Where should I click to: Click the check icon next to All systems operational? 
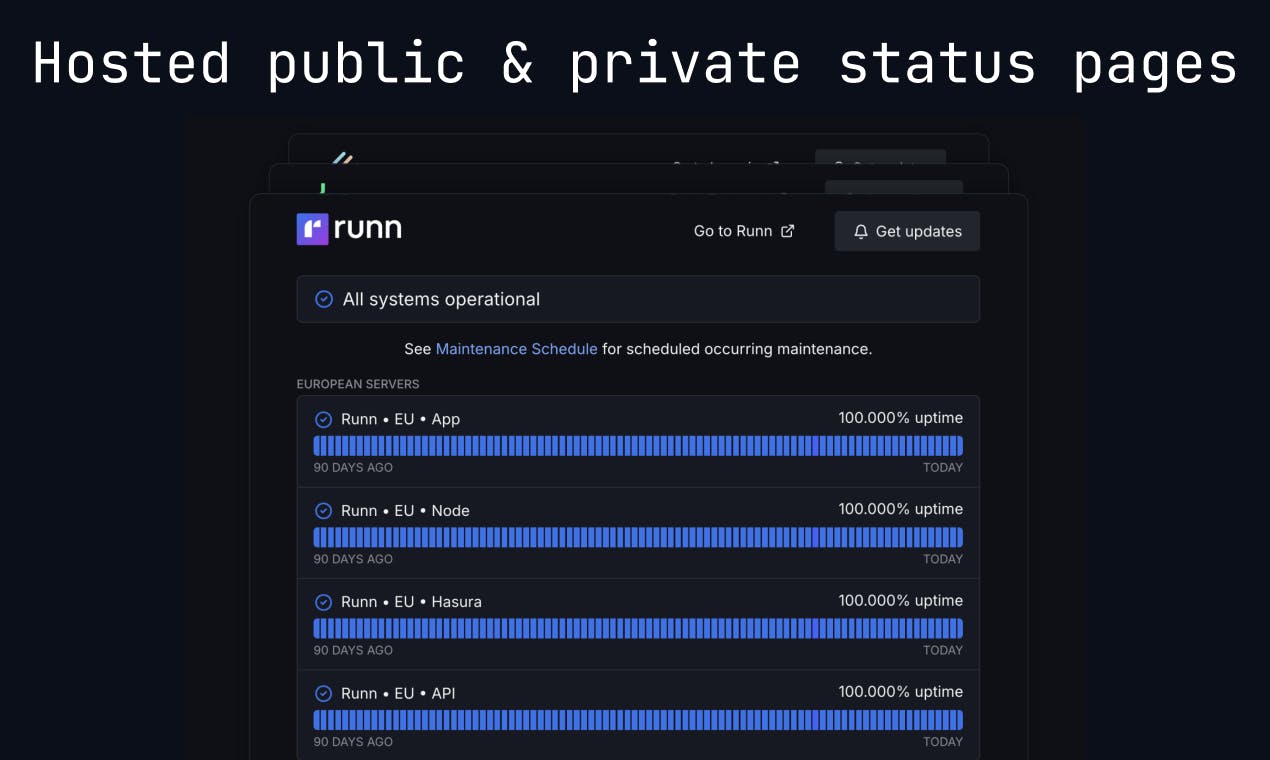[324, 299]
